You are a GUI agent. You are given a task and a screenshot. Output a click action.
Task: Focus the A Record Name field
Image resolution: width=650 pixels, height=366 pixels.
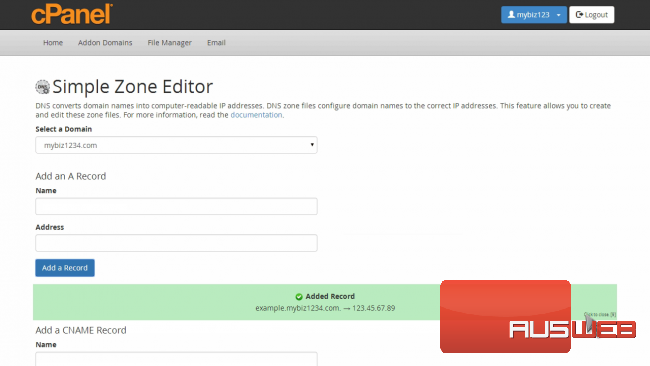pyautogui.click(x=176, y=206)
